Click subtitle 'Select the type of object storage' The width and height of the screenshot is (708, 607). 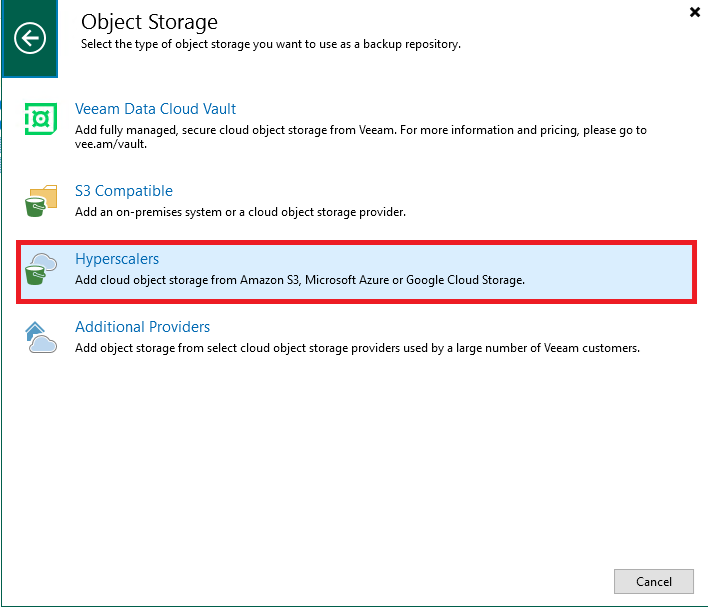click(166, 44)
